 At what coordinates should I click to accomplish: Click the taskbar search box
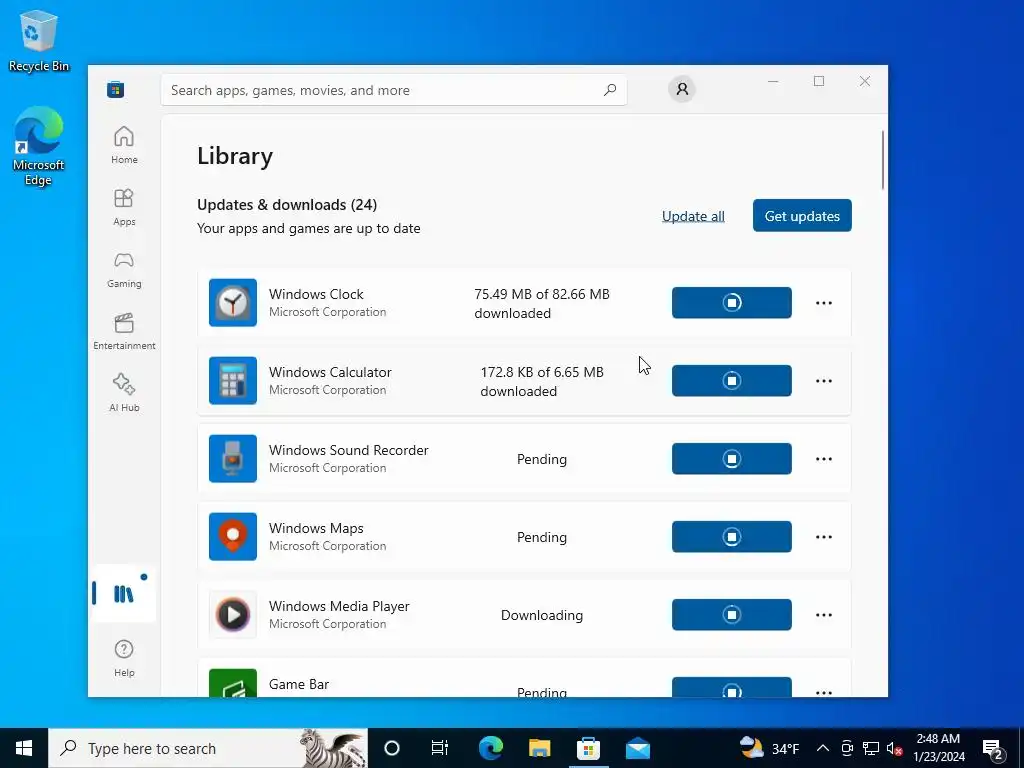click(x=208, y=748)
